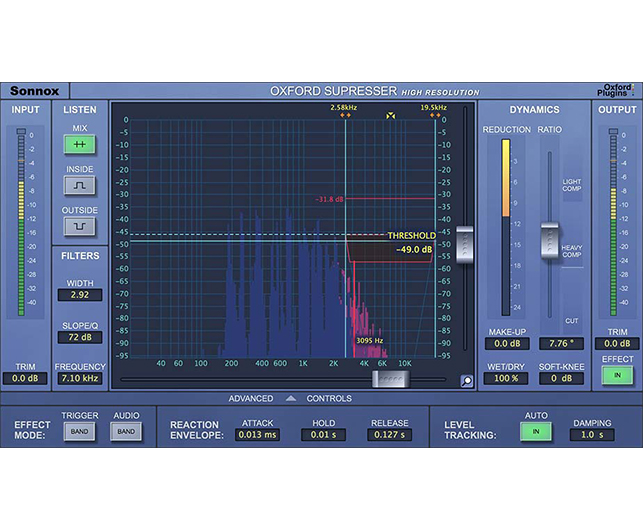Click the 2.58kHz band edge handle arrows
Viewport: 643px width, 531px height.
click(x=345, y=116)
